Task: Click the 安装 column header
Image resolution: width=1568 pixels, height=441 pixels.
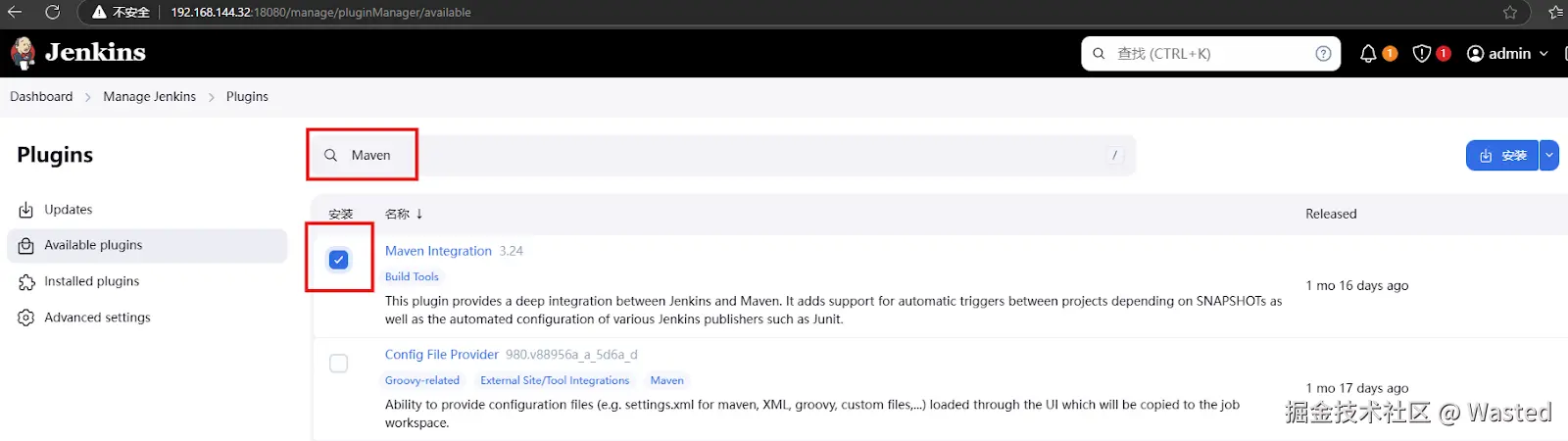Action: (x=340, y=214)
